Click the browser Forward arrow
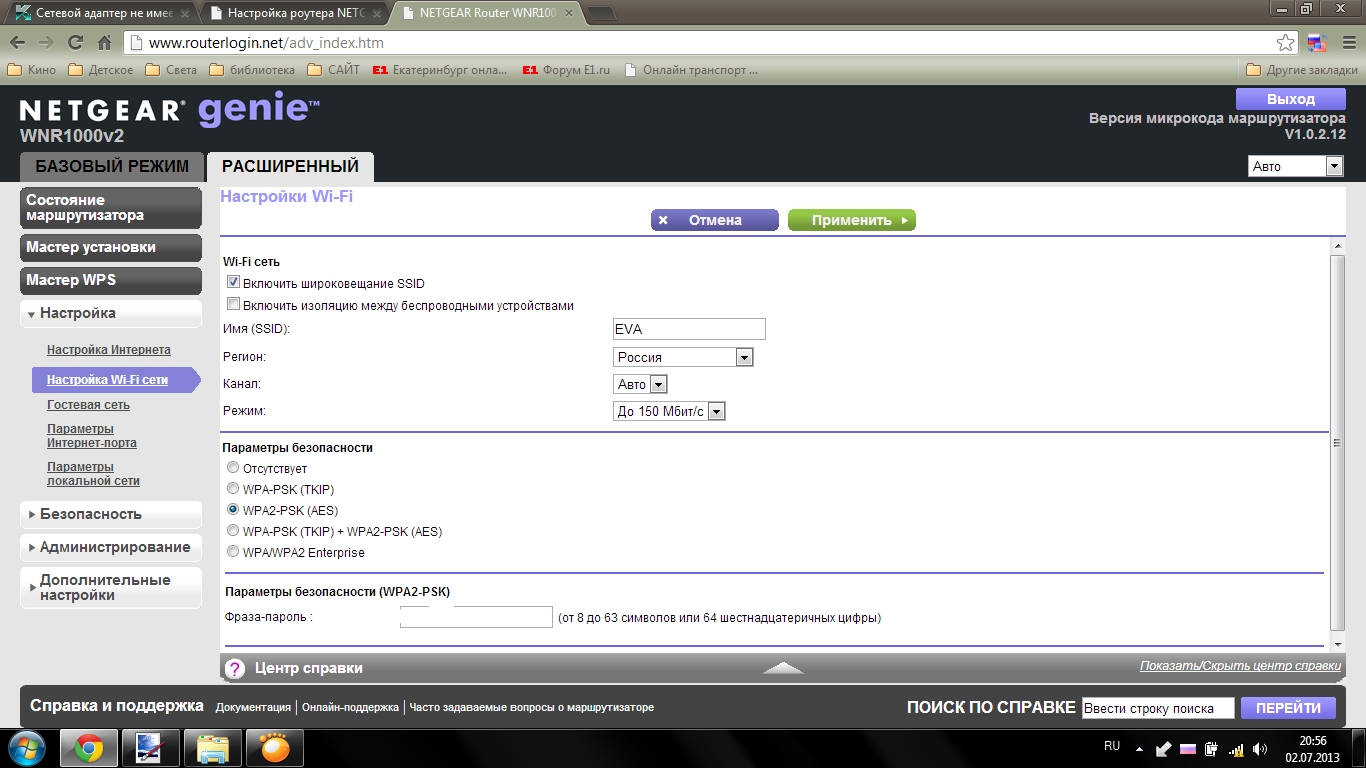Screen dimensions: 1366x768 (x=45, y=43)
